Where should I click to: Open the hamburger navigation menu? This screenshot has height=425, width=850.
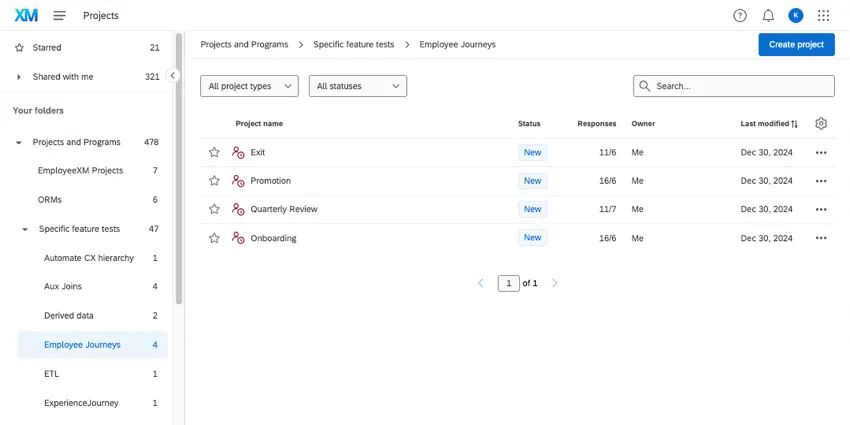coord(60,16)
